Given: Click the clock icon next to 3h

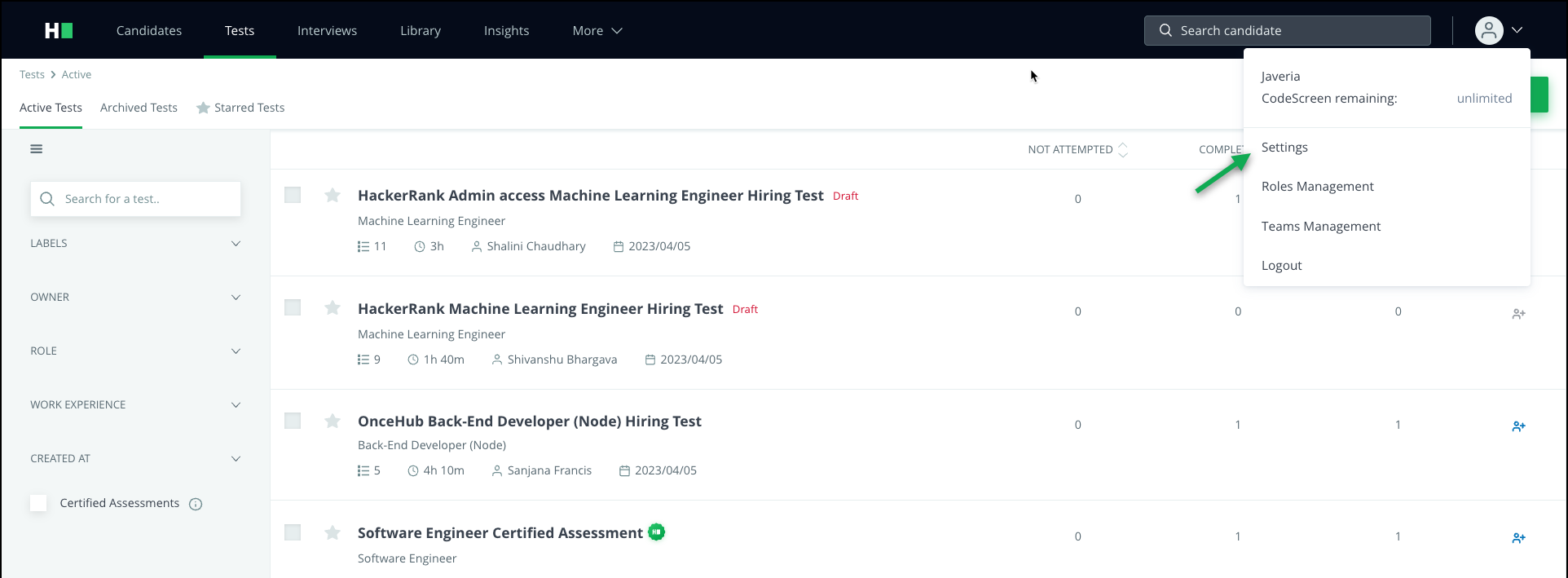Looking at the screenshot, I should (420, 246).
